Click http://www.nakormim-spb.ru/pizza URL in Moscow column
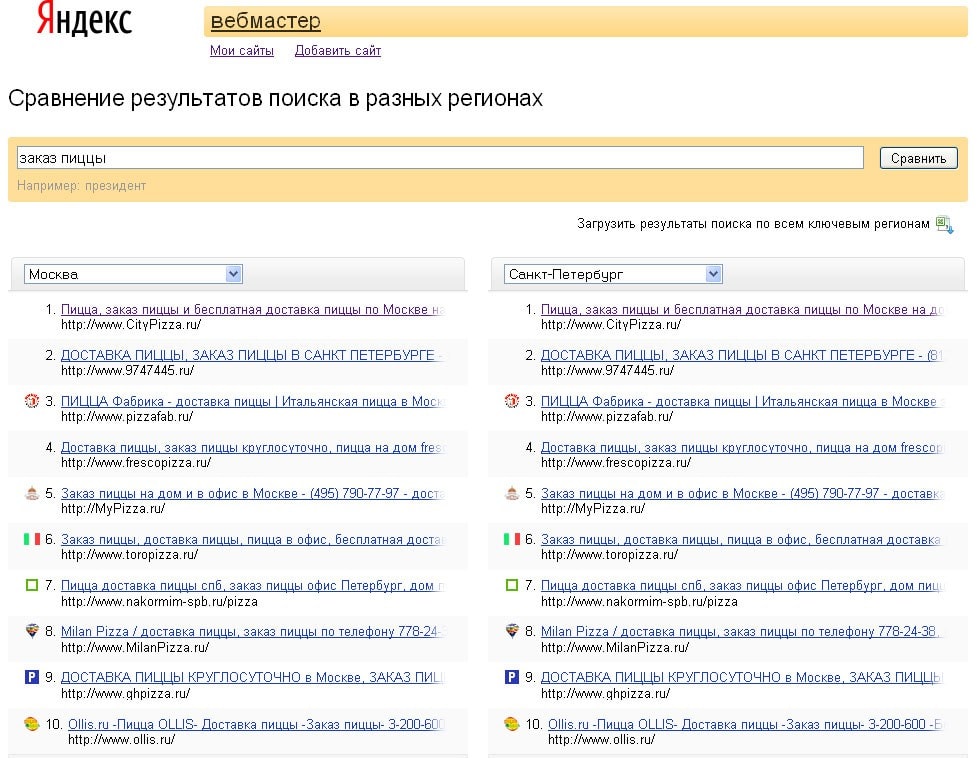 160,602
